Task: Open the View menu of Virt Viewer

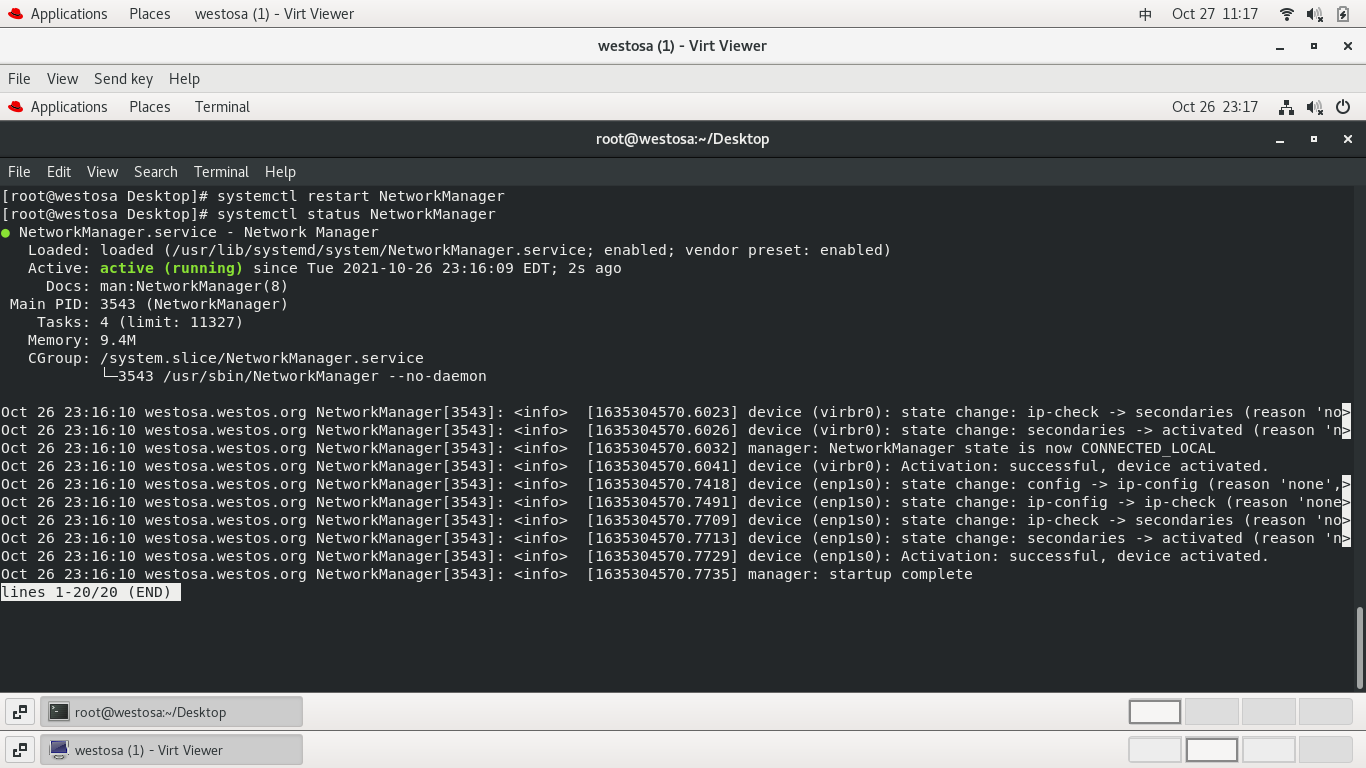Action: point(62,79)
